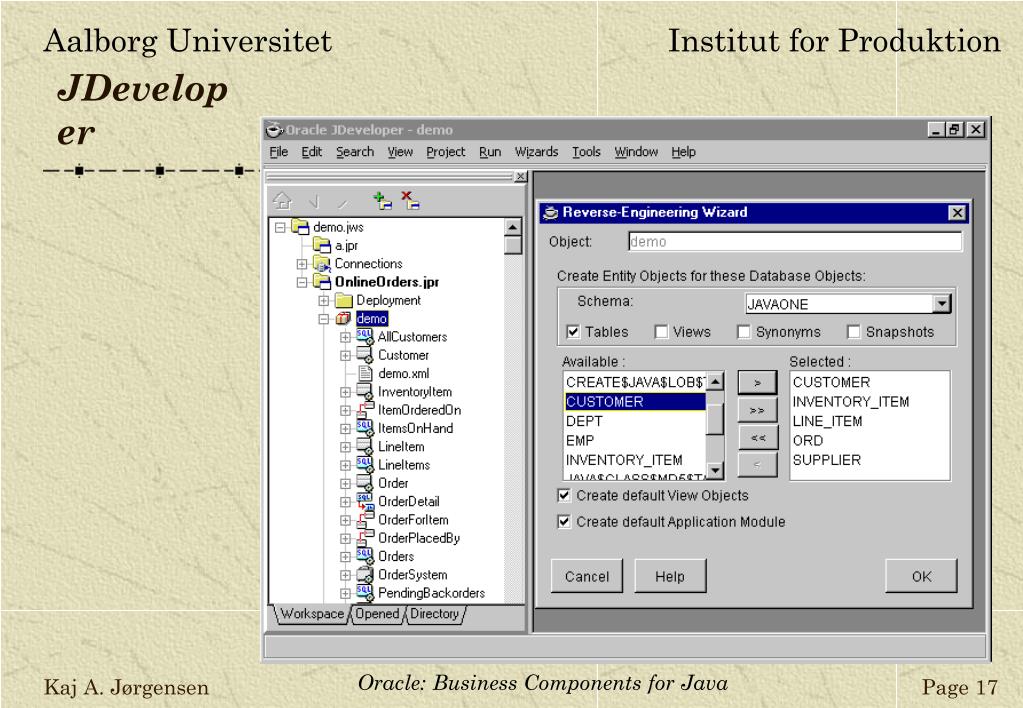1023x708 pixels.
Task: Select CUSTOMER in Available list
Action: (x=635, y=401)
